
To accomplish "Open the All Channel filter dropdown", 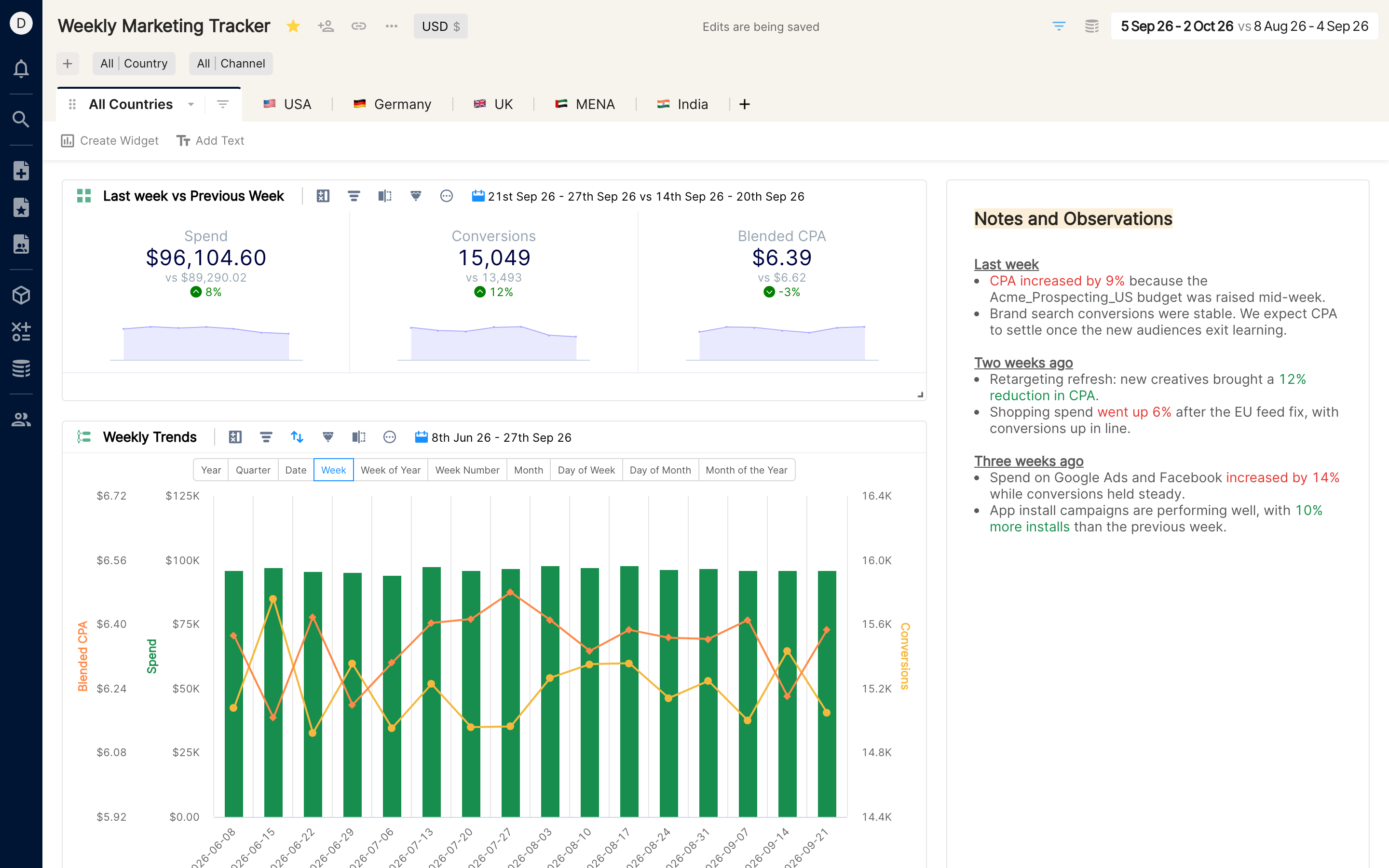I will tap(231, 64).
